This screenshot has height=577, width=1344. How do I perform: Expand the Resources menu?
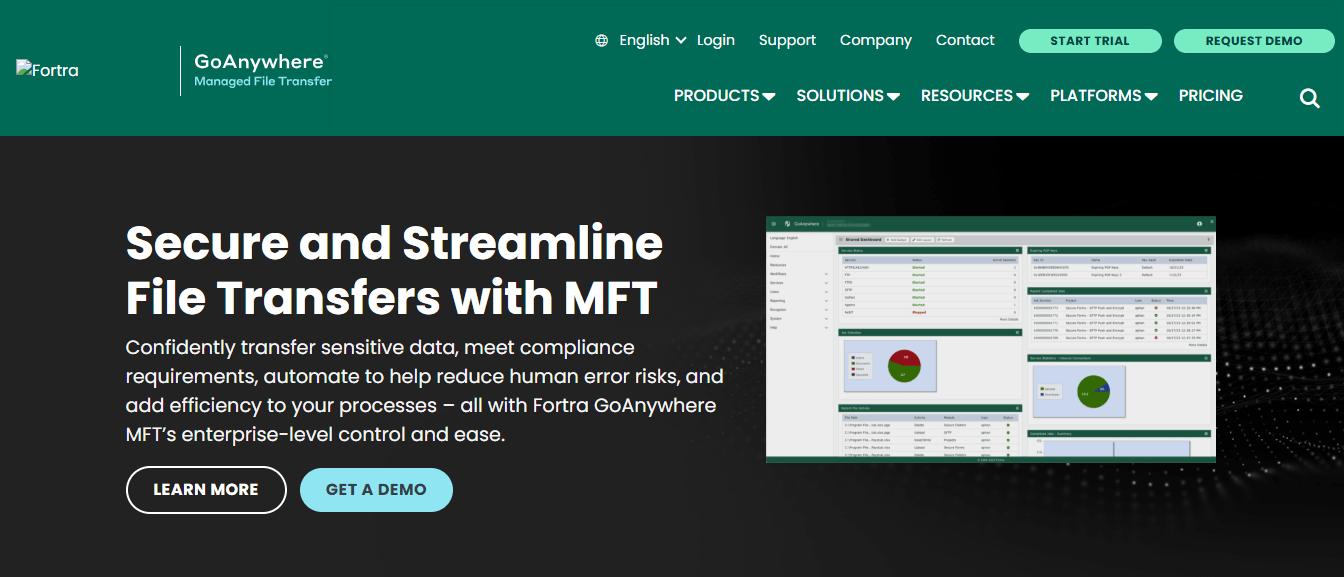point(975,96)
